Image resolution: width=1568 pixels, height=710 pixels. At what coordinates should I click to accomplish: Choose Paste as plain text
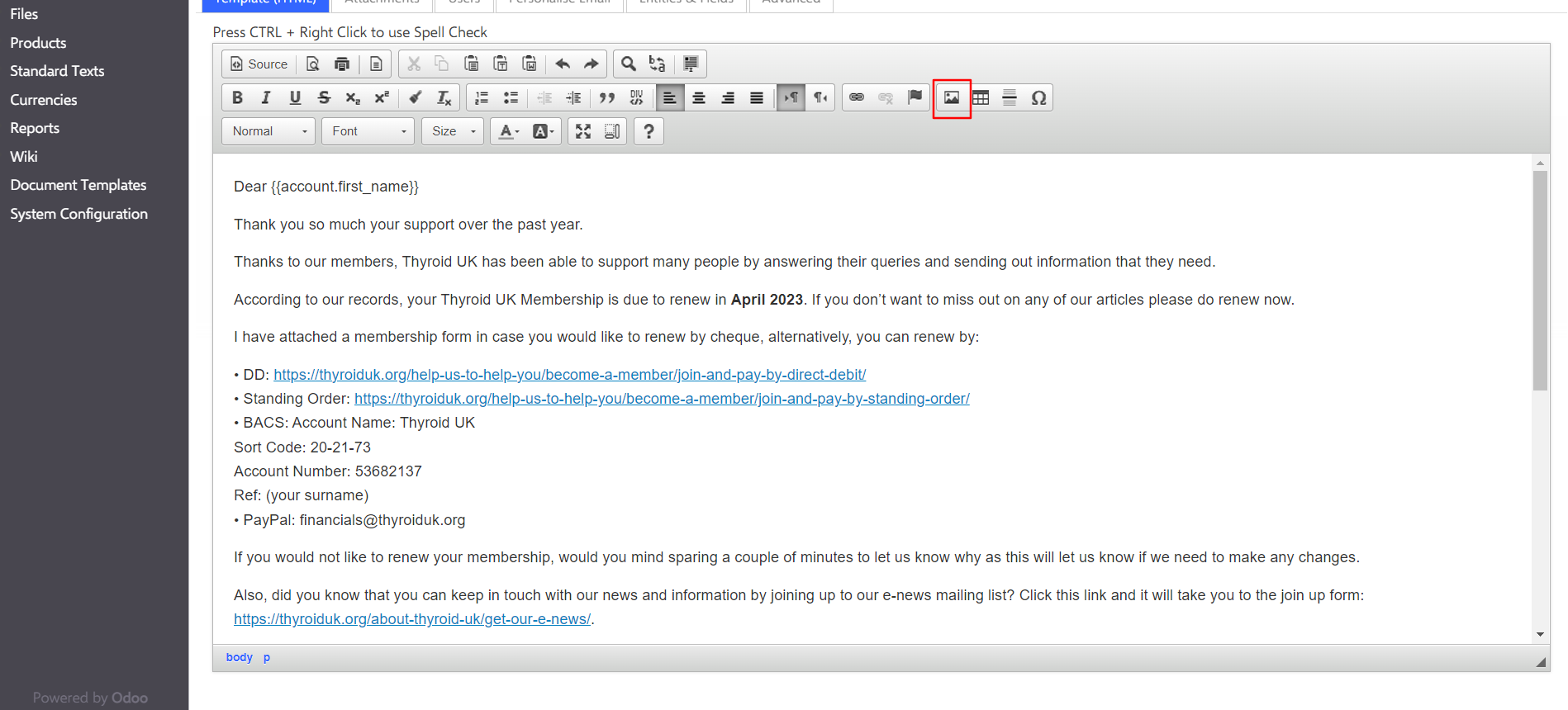[501, 64]
